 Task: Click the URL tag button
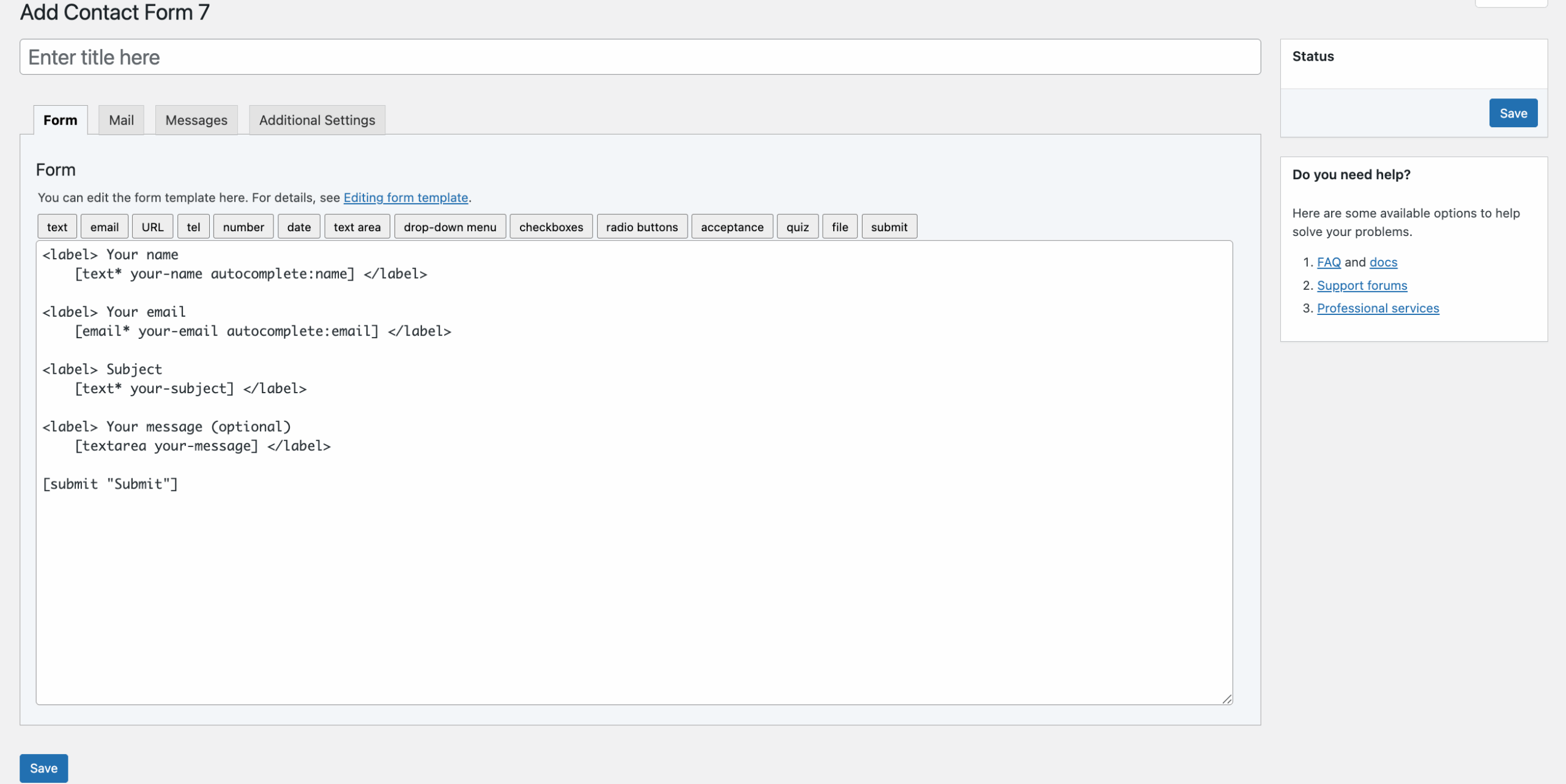[x=152, y=227]
